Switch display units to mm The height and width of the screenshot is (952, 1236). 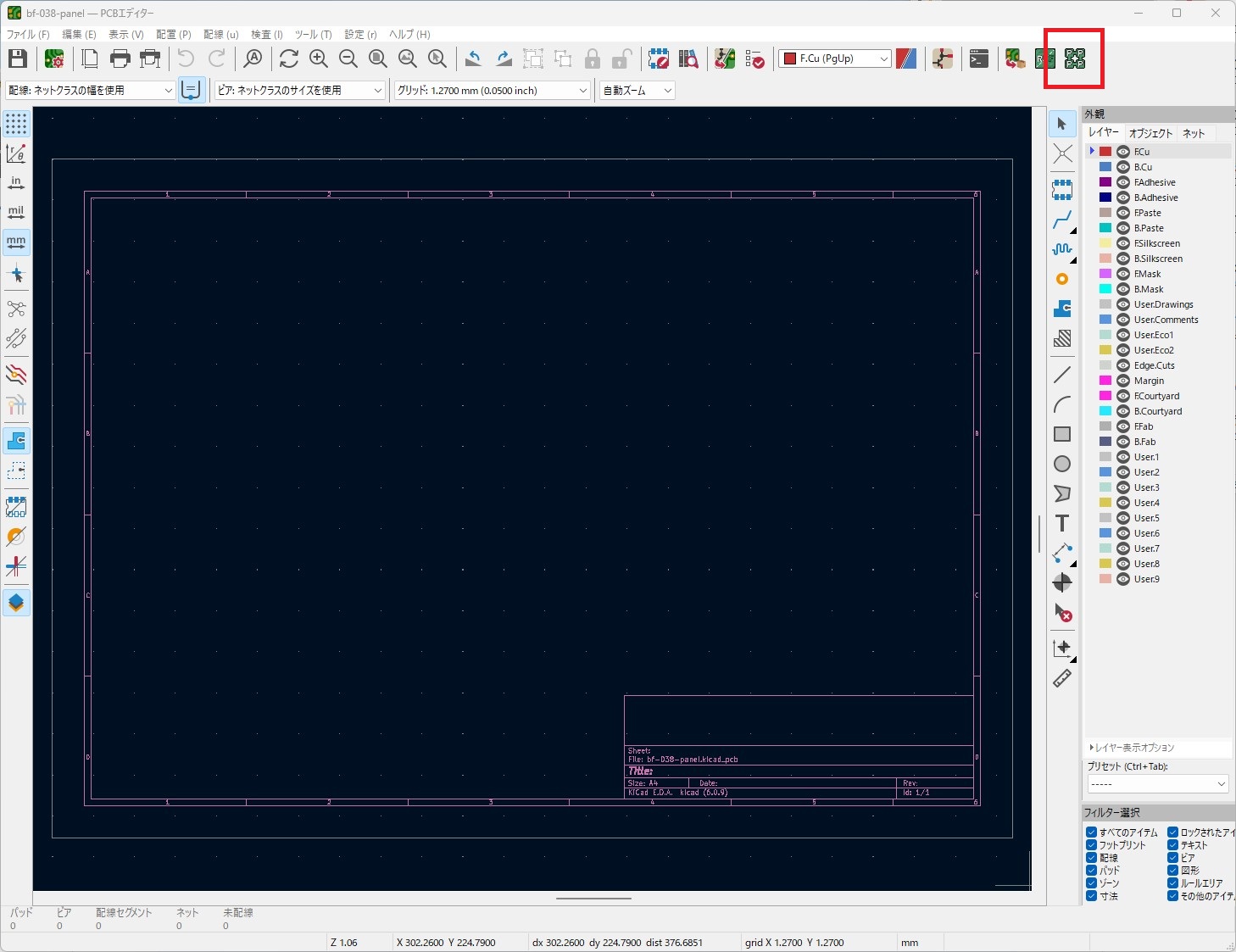pyautogui.click(x=16, y=242)
